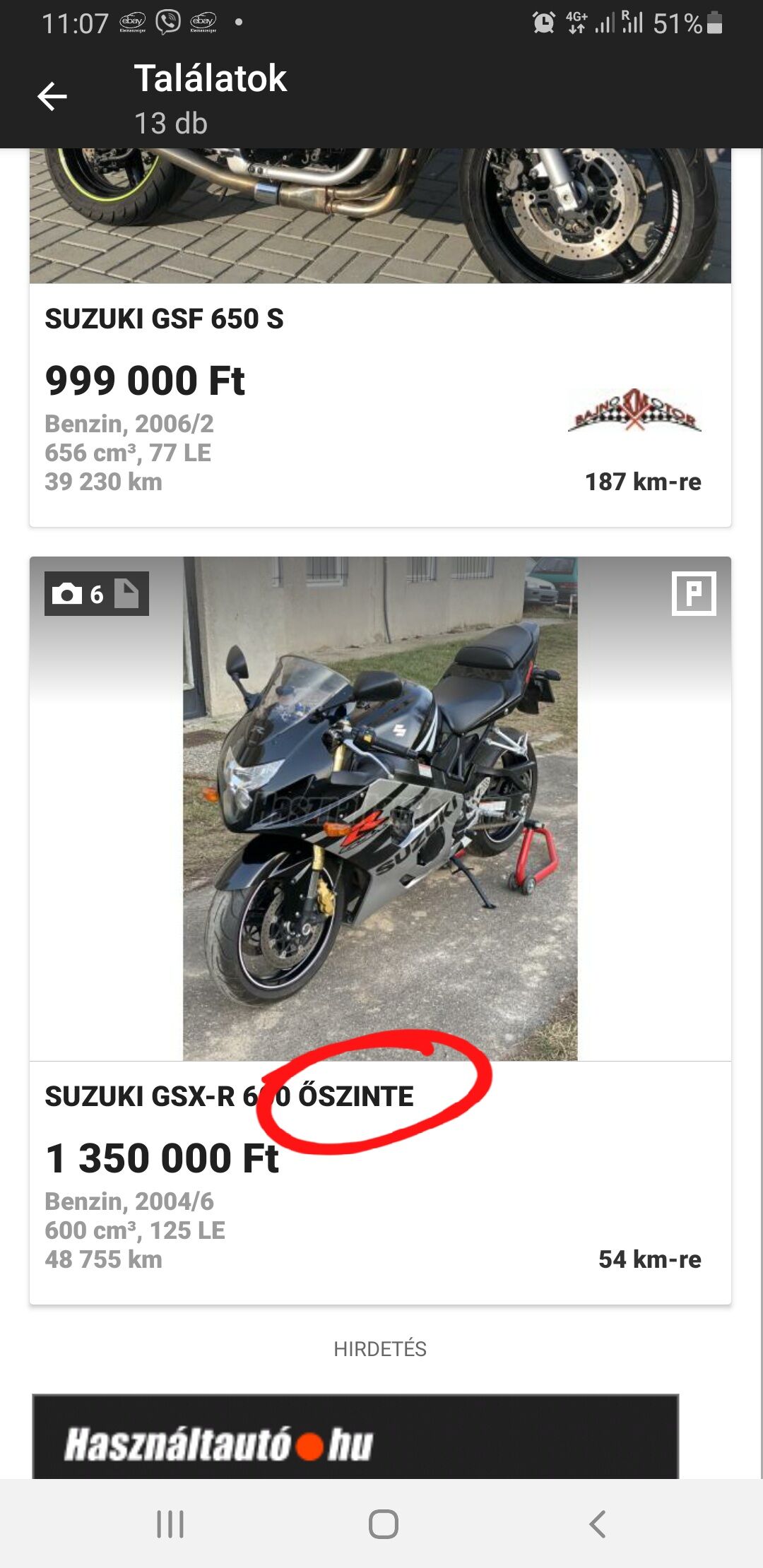The image size is (763, 1568).
Task: Tap the back arrow in the header
Action: click(52, 97)
